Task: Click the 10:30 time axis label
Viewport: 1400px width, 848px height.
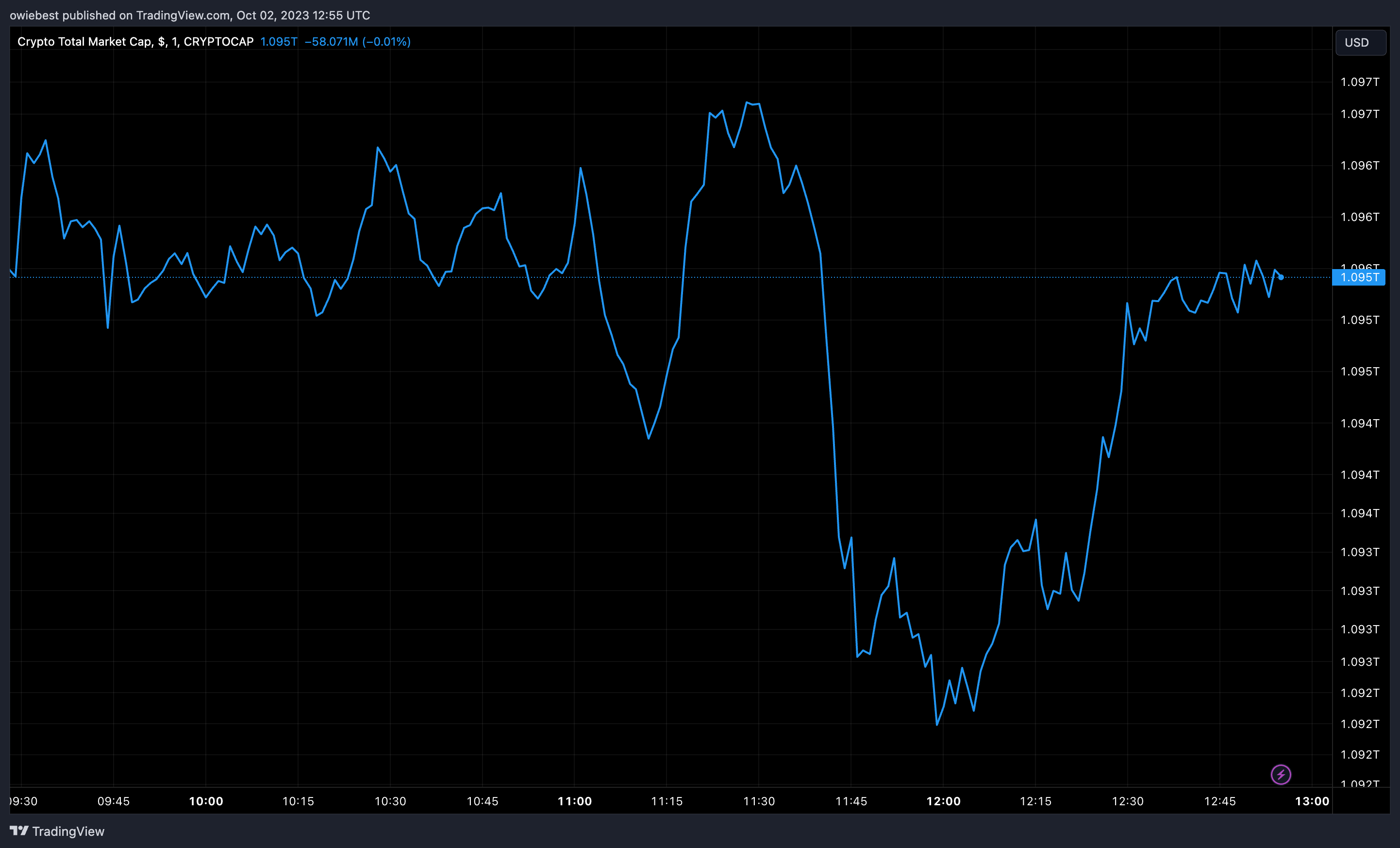Action: pos(390,801)
